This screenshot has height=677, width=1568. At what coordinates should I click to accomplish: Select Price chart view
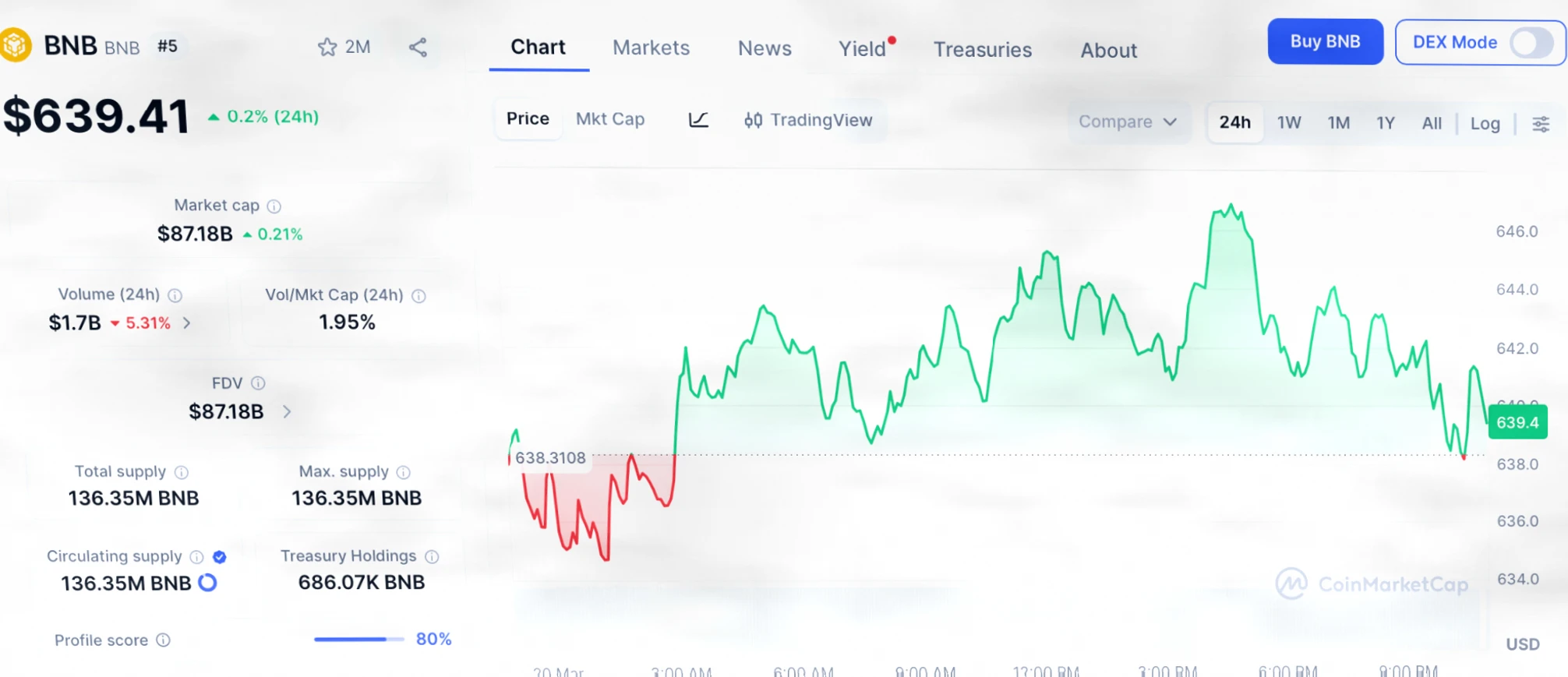[x=528, y=119]
